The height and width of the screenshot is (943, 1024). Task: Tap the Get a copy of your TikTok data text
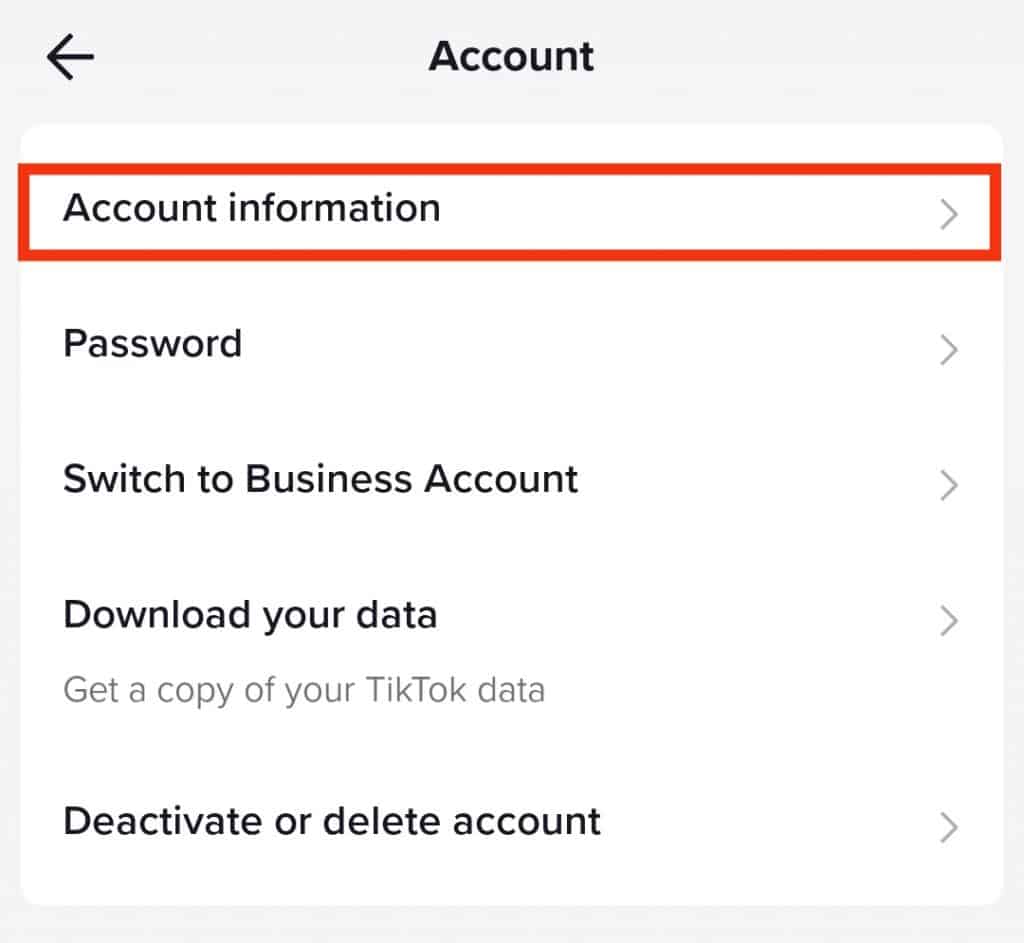305,690
